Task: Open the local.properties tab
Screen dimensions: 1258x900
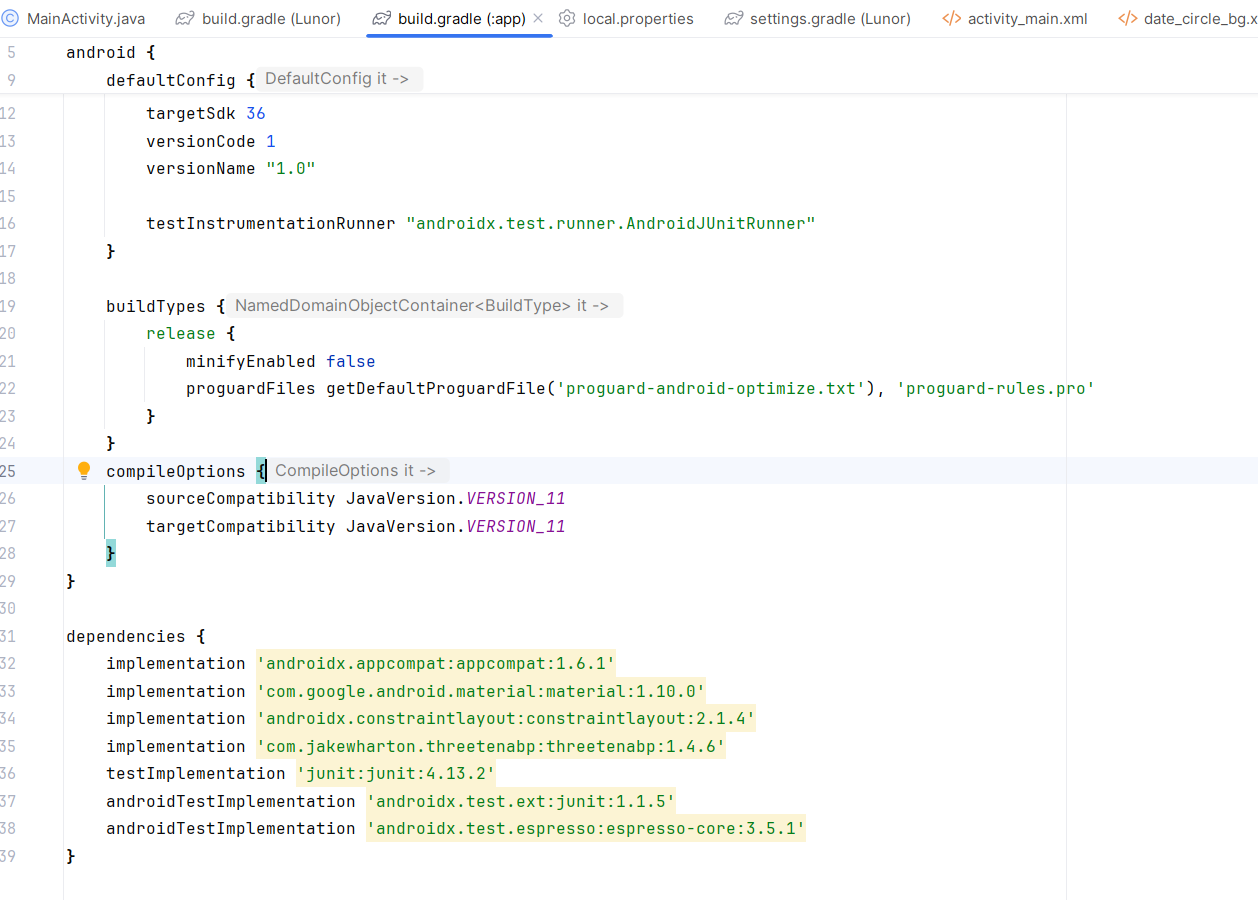Action: tap(638, 19)
